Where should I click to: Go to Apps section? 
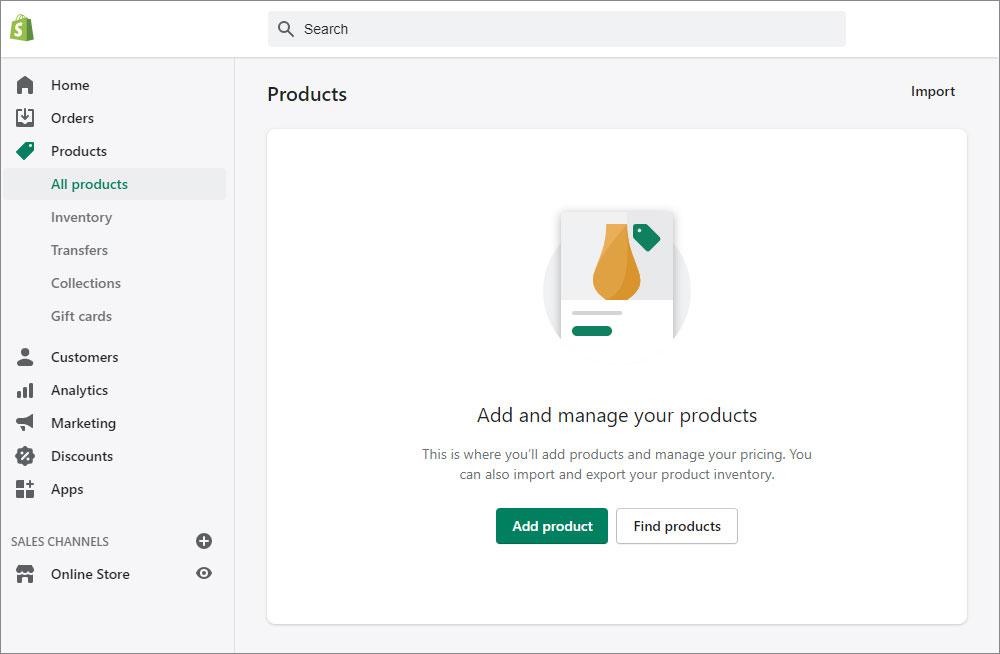point(67,489)
